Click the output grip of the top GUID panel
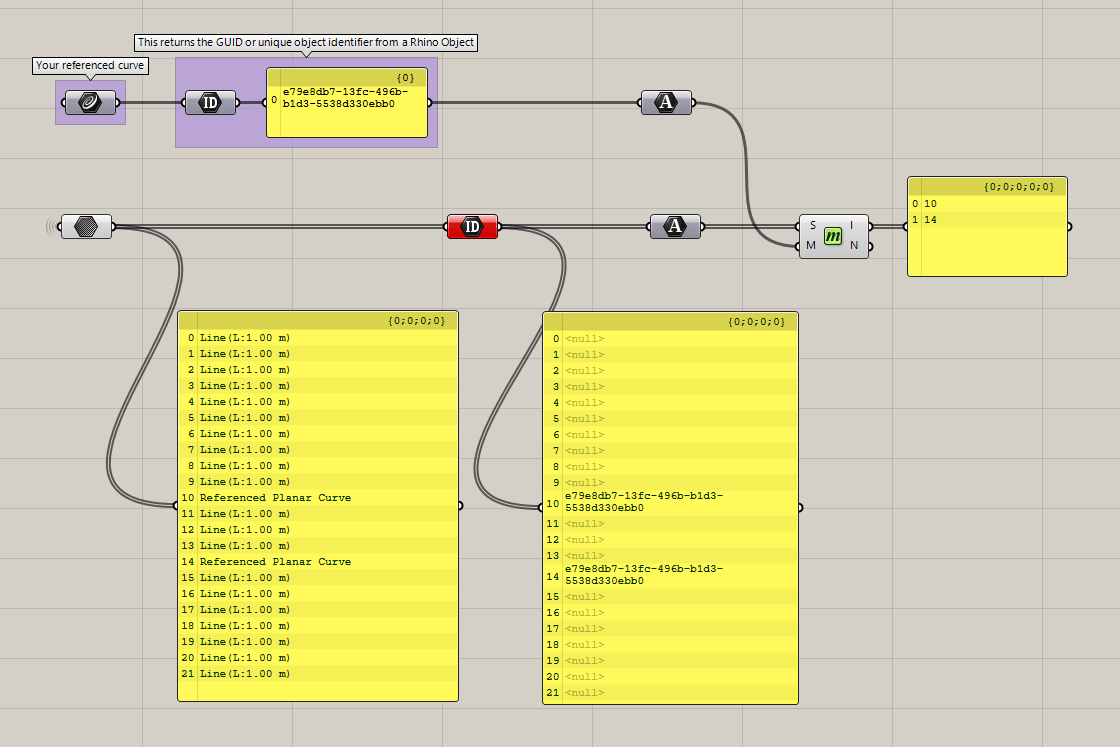This screenshot has width=1120, height=747. click(430, 102)
